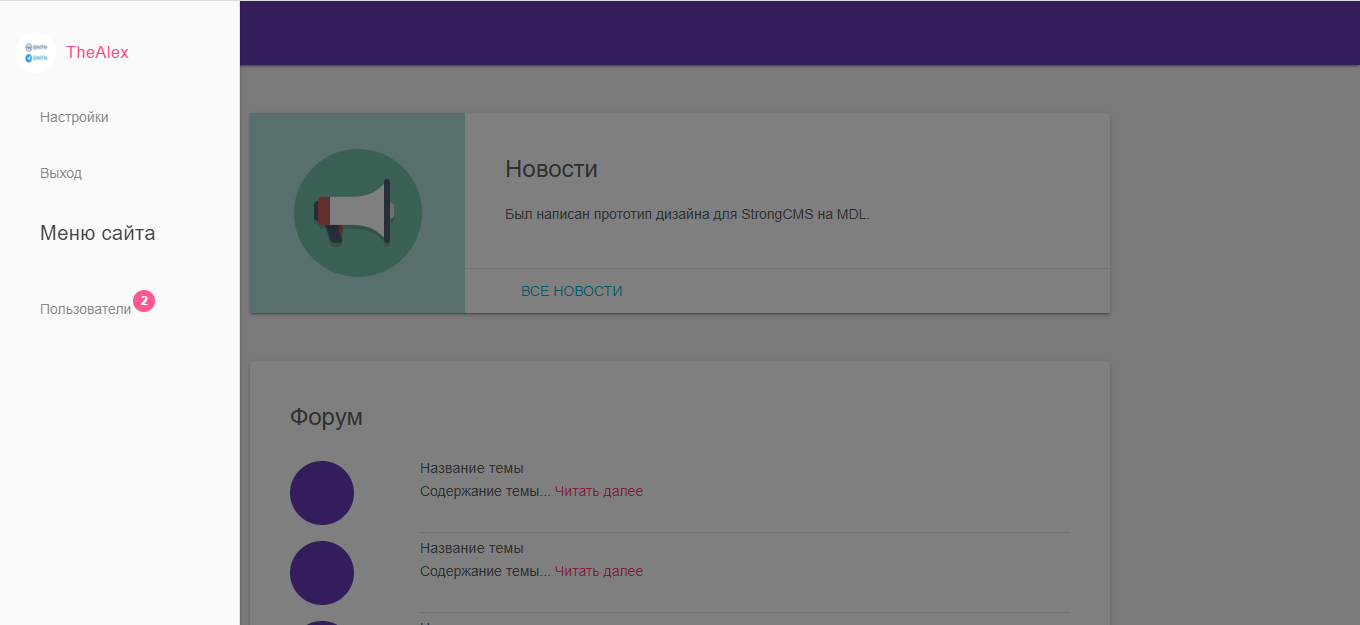Click the news text about StrongCMS prototype
The height and width of the screenshot is (625, 1360).
click(687, 213)
